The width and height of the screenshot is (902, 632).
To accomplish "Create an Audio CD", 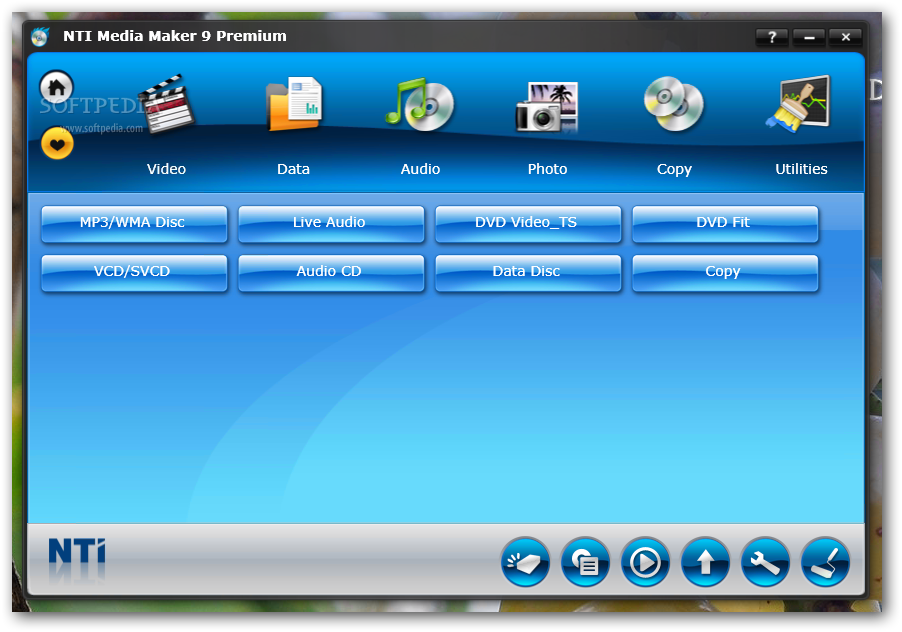I will (331, 273).
